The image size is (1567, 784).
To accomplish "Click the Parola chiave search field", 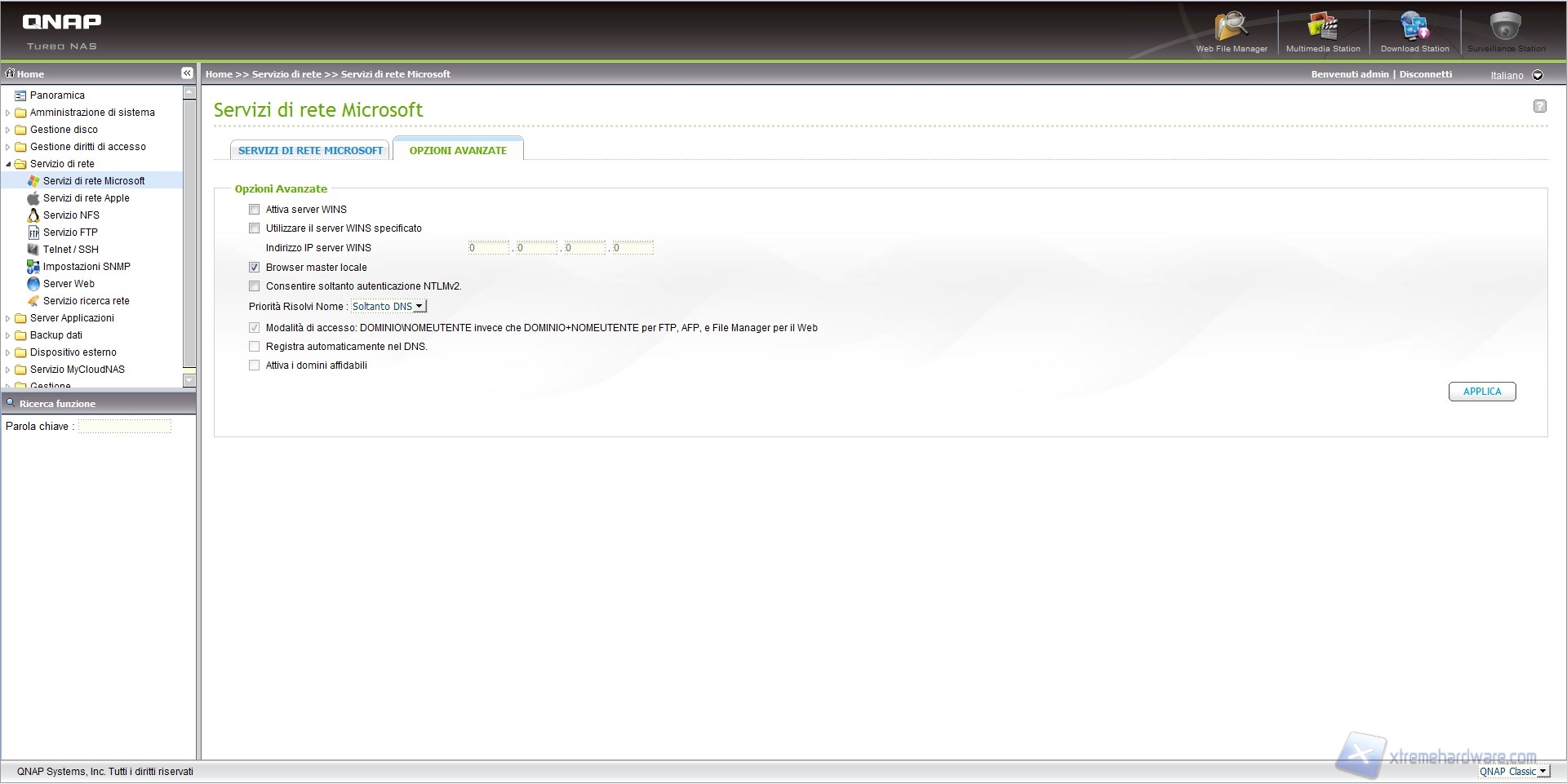I will pos(125,427).
